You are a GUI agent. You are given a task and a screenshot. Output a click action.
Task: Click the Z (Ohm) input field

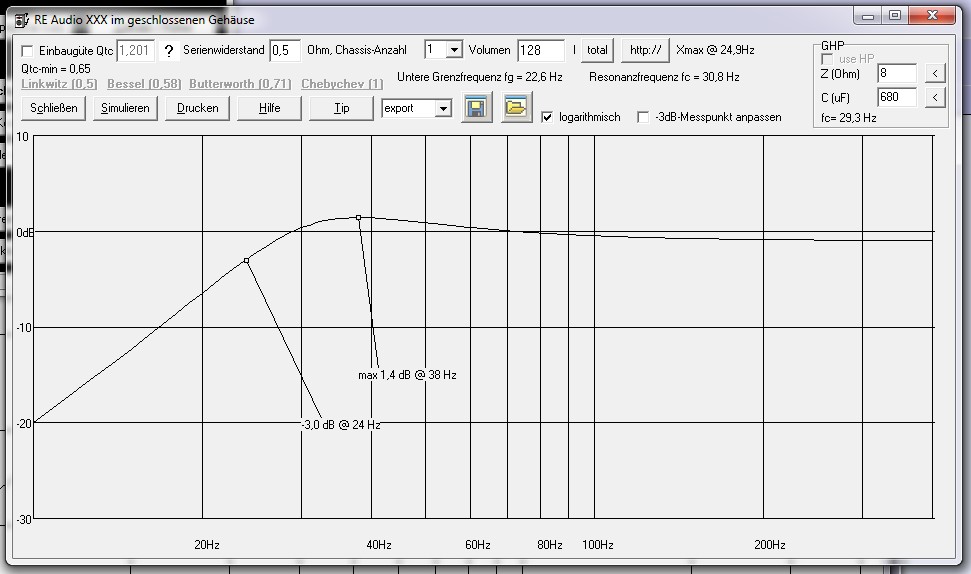pyautogui.click(x=897, y=73)
